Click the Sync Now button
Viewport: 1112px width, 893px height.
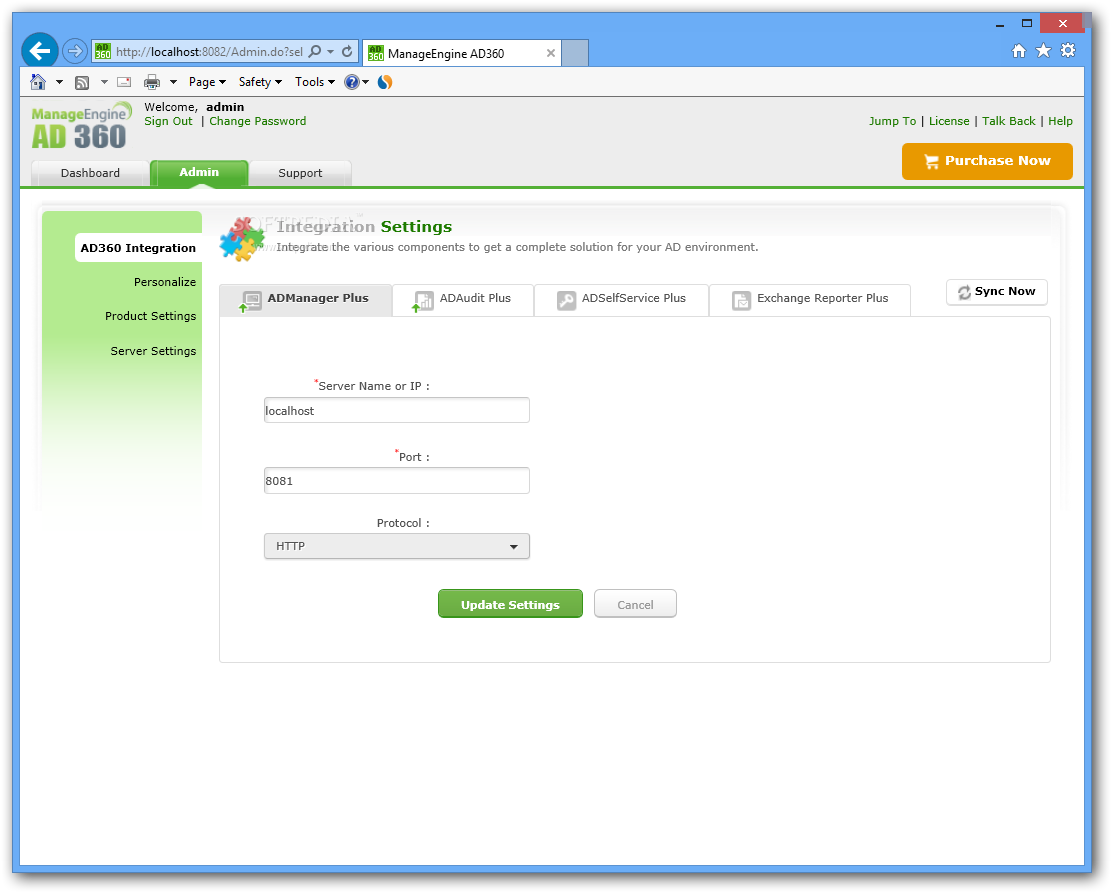tap(996, 292)
